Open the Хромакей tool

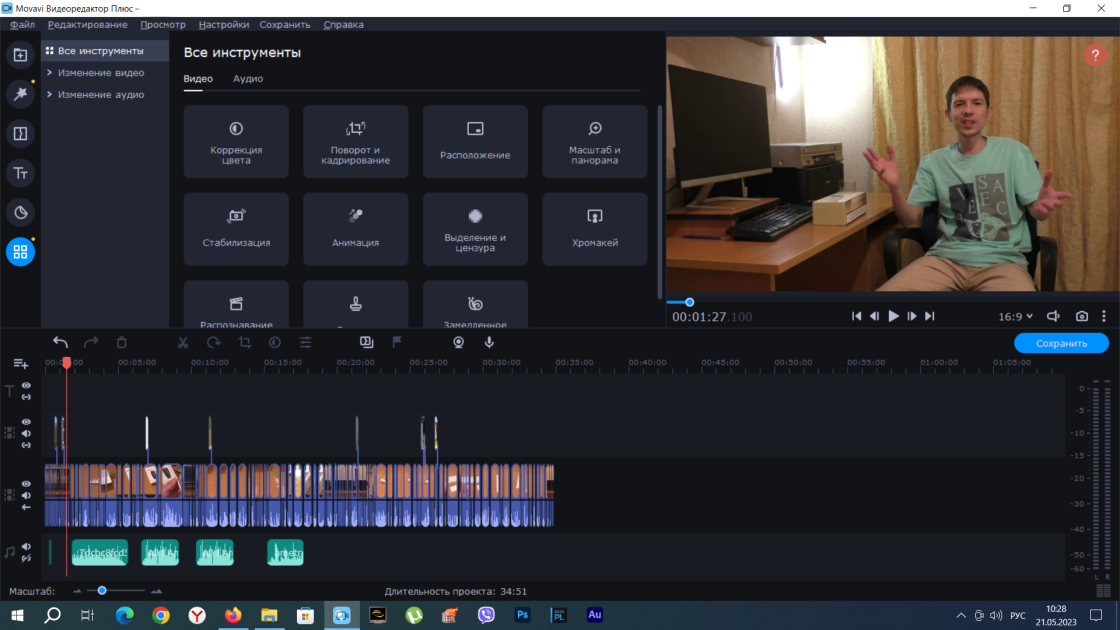coord(595,229)
